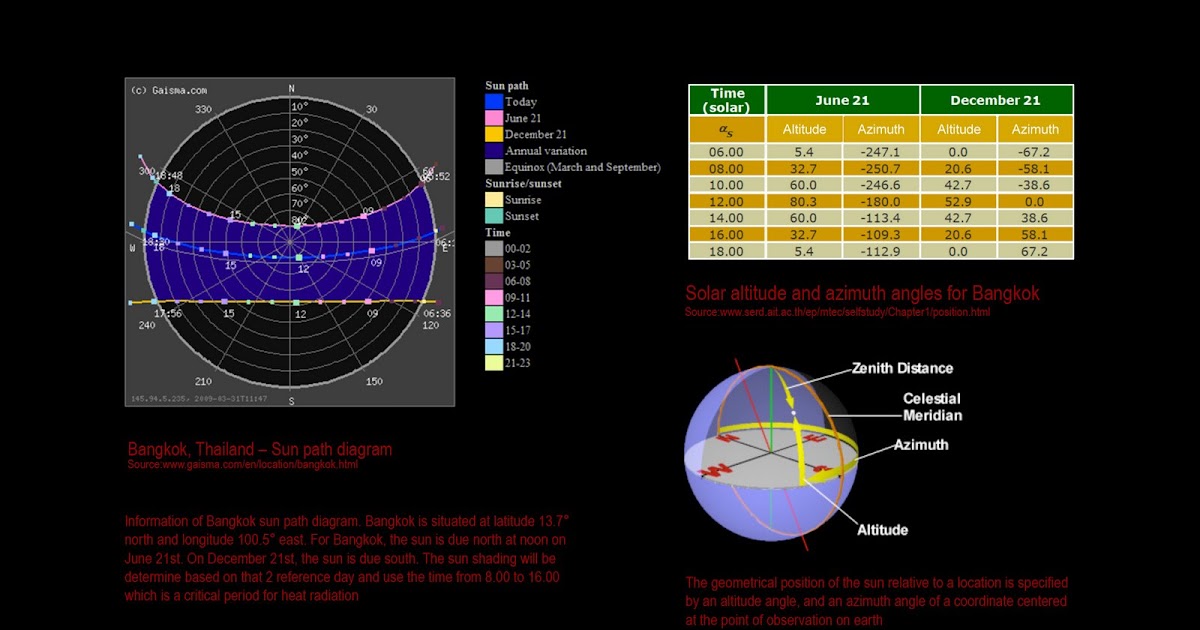1200x630 pixels.
Task: Toggle the 09-11 time band entry
Action: click(494, 297)
